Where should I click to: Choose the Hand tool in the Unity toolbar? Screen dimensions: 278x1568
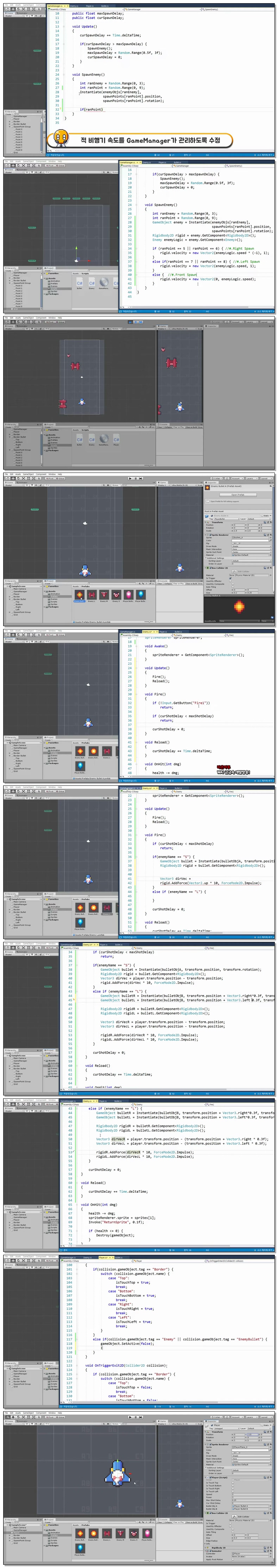(x=7, y=479)
